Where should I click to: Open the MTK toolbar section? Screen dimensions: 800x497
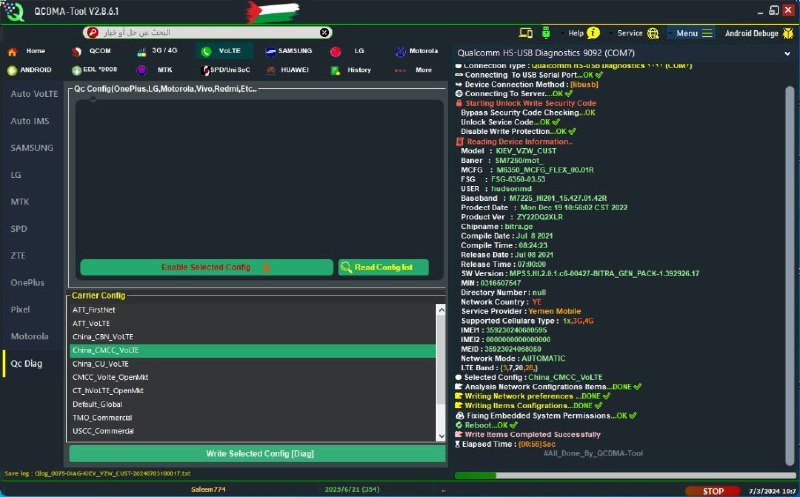tap(155, 70)
